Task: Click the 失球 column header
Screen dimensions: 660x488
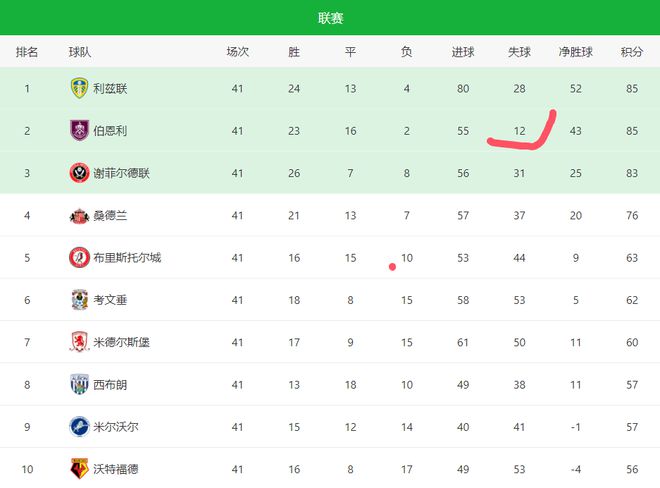Action: pos(519,52)
